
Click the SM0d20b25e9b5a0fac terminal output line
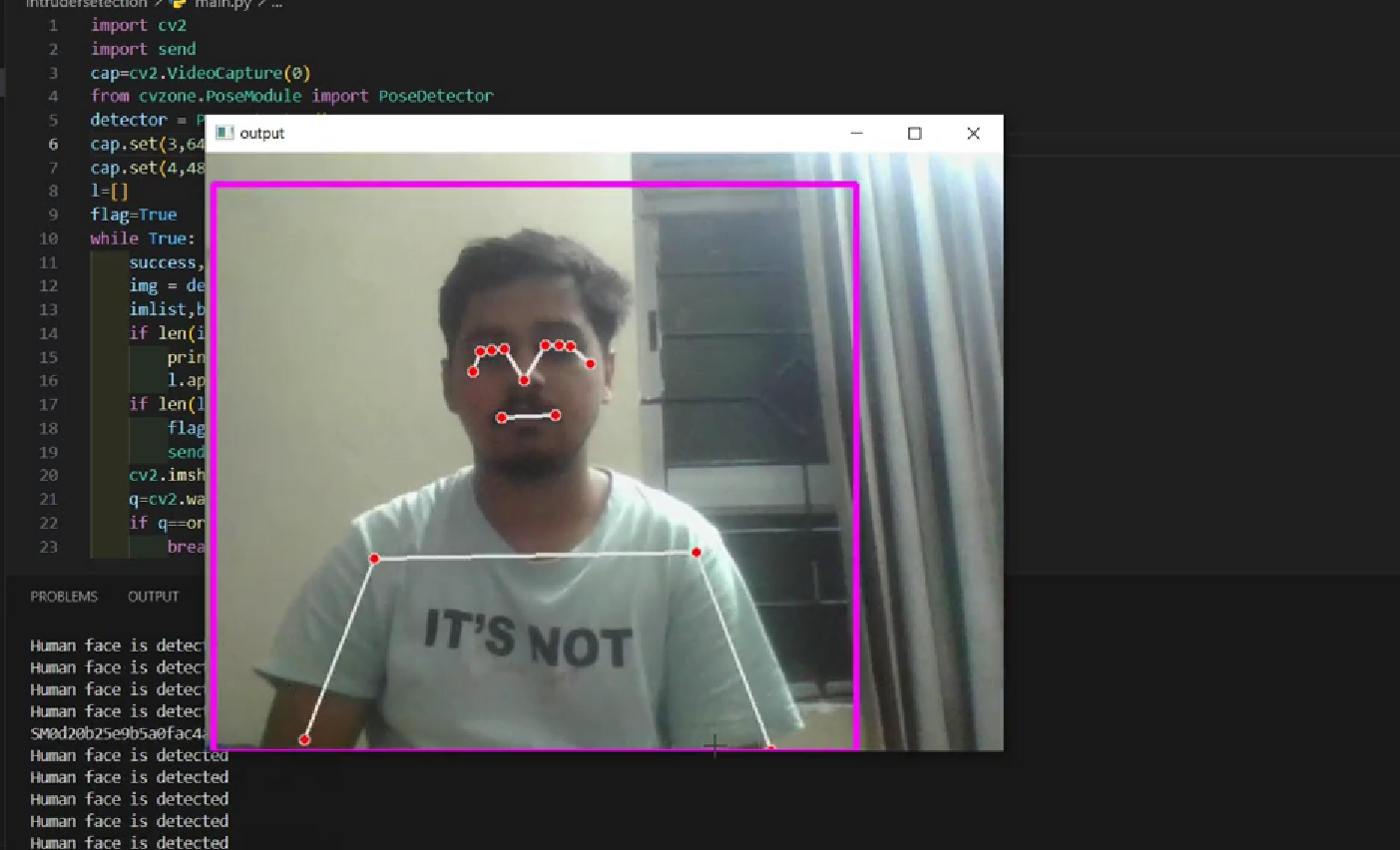click(x=117, y=733)
